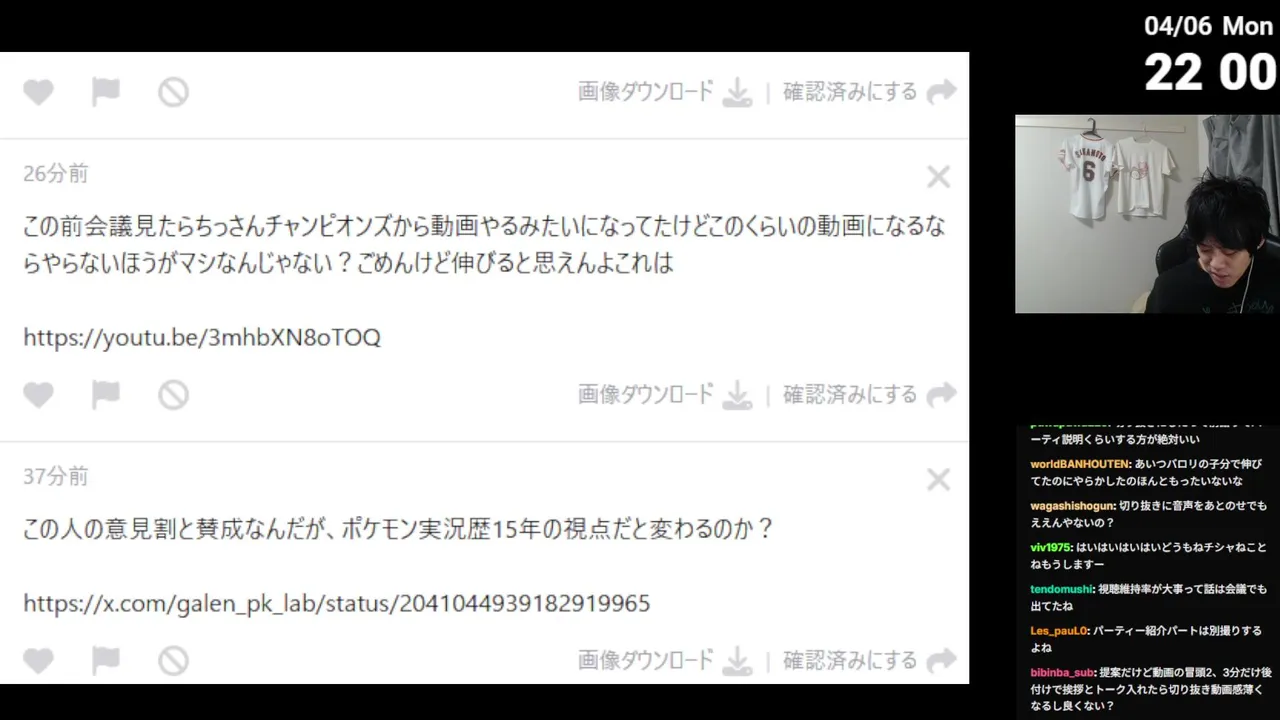Block the top message sender via the ban icon
The image size is (1280, 720).
click(x=173, y=92)
